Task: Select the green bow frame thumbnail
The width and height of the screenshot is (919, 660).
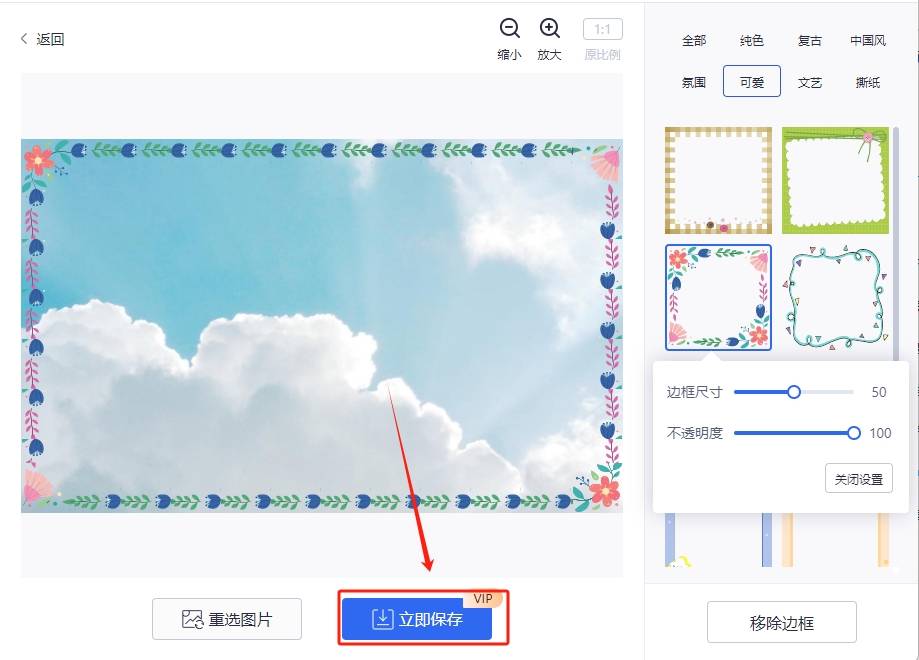Action: [835, 178]
